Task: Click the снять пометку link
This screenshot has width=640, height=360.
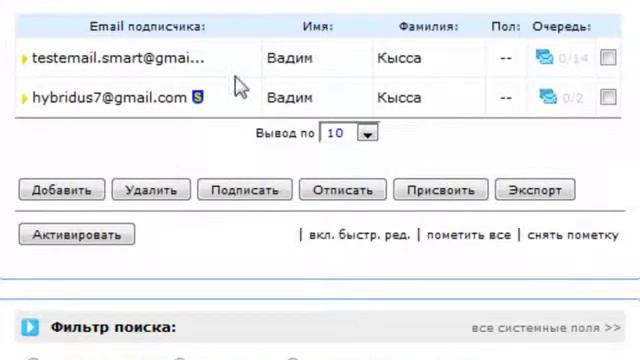Action: 573,235
